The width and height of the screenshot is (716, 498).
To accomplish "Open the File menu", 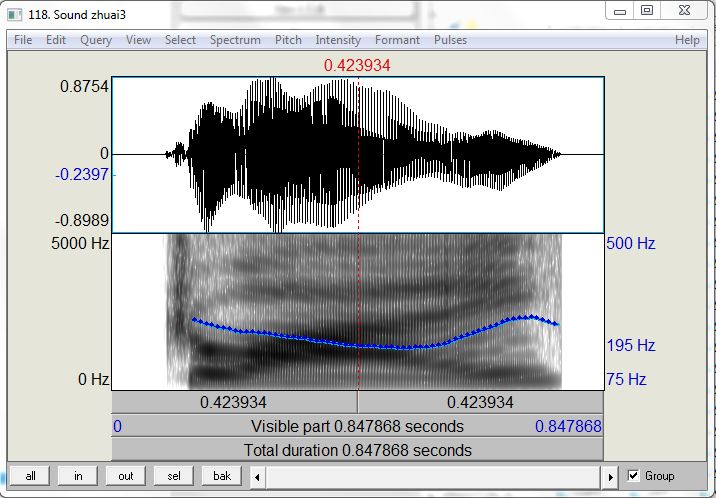I will point(23,40).
